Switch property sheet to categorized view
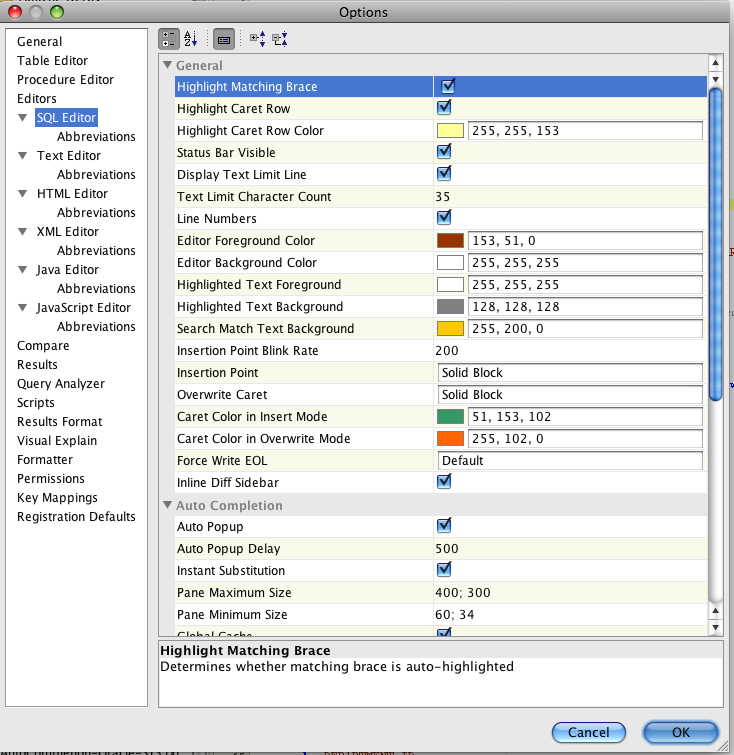The width and height of the screenshot is (734, 755). pyautogui.click(x=169, y=39)
